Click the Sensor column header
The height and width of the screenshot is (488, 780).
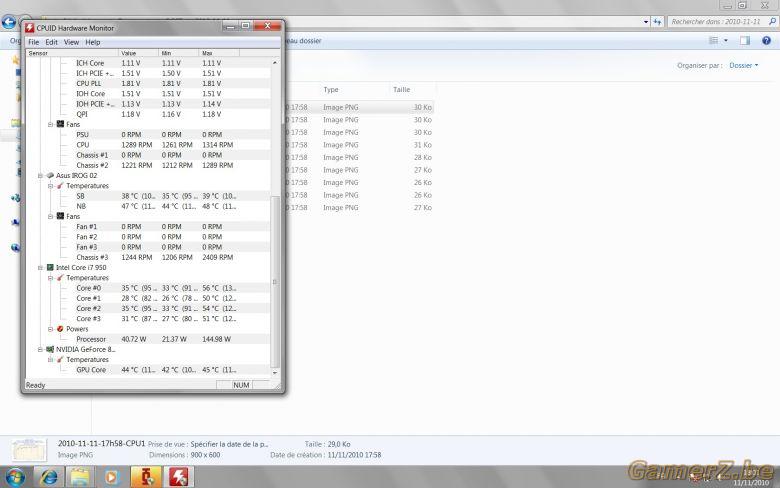coord(72,53)
